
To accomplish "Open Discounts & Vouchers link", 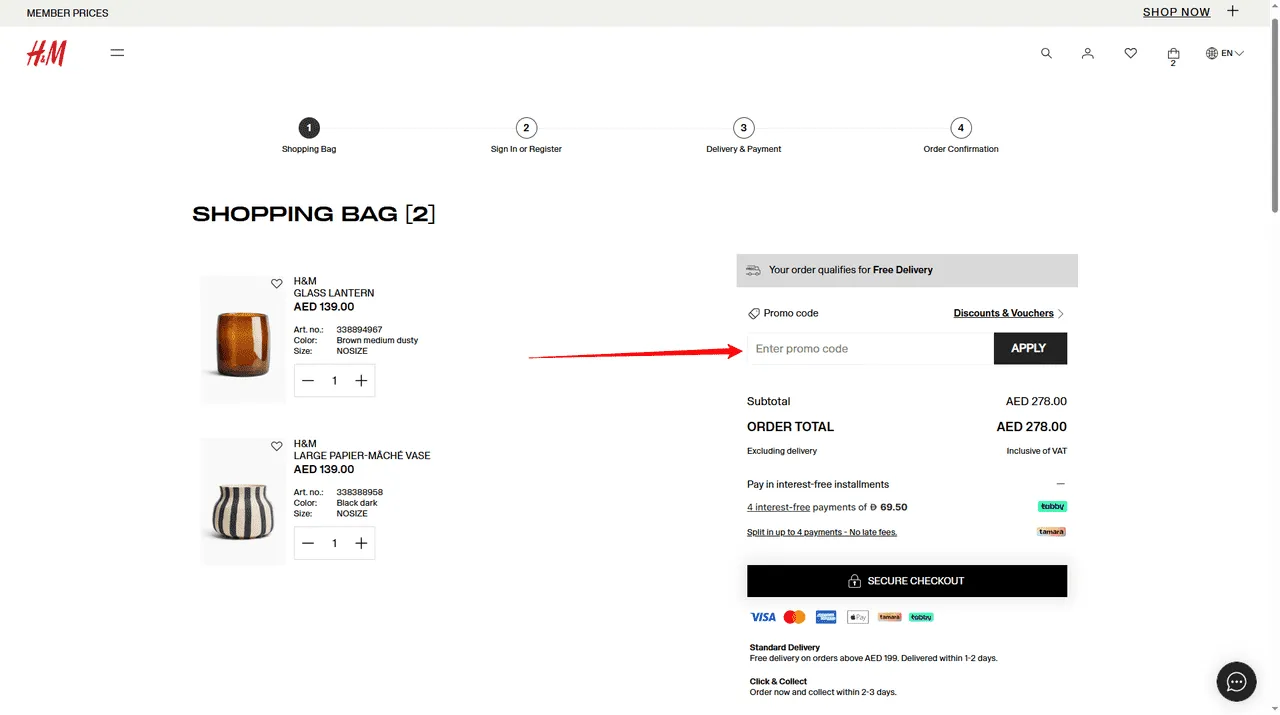I will (x=1003, y=313).
